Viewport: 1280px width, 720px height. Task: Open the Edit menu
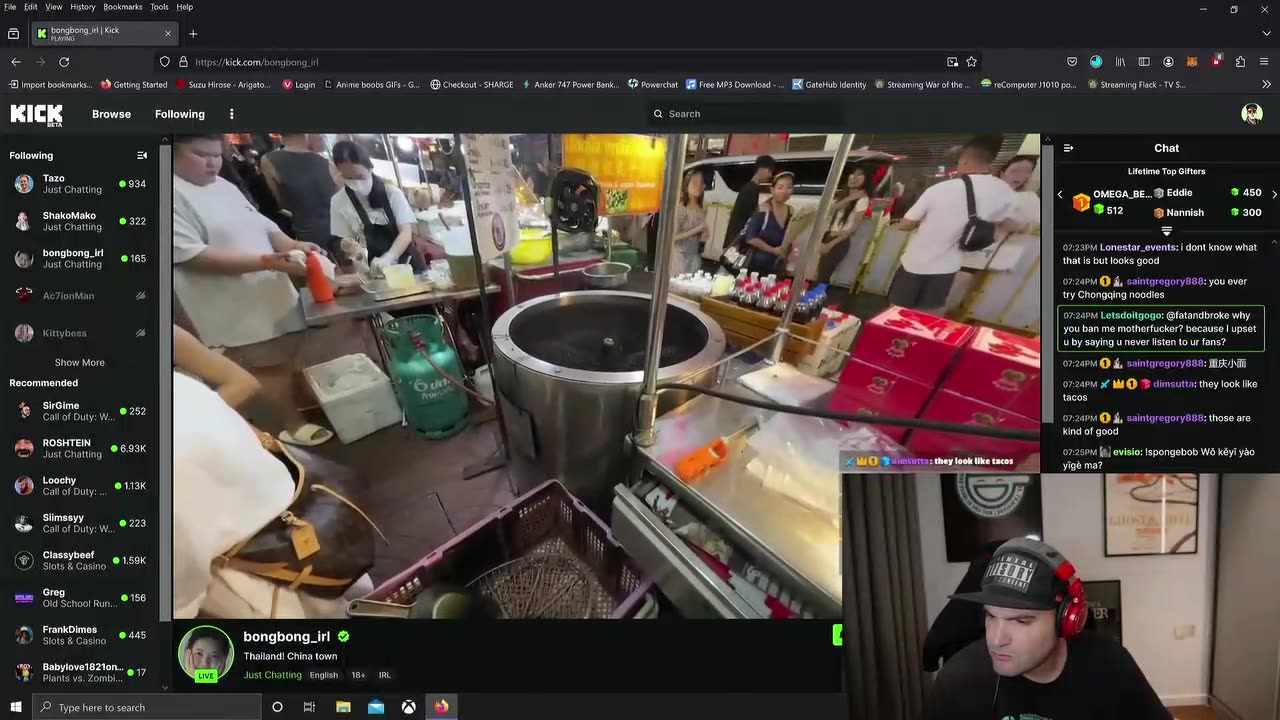(31, 7)
